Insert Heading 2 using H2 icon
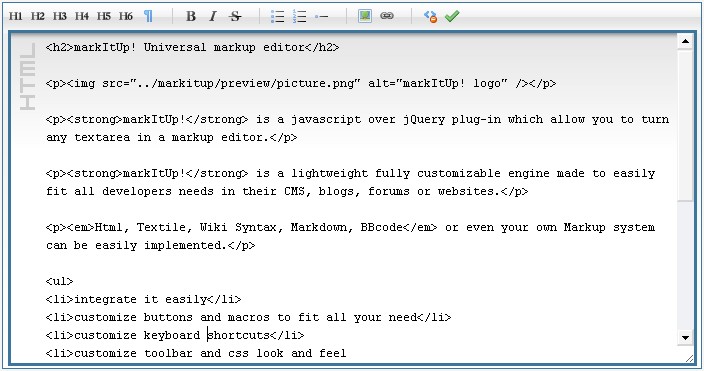Screen dimensions: 704x371 (x=37, y=17)
